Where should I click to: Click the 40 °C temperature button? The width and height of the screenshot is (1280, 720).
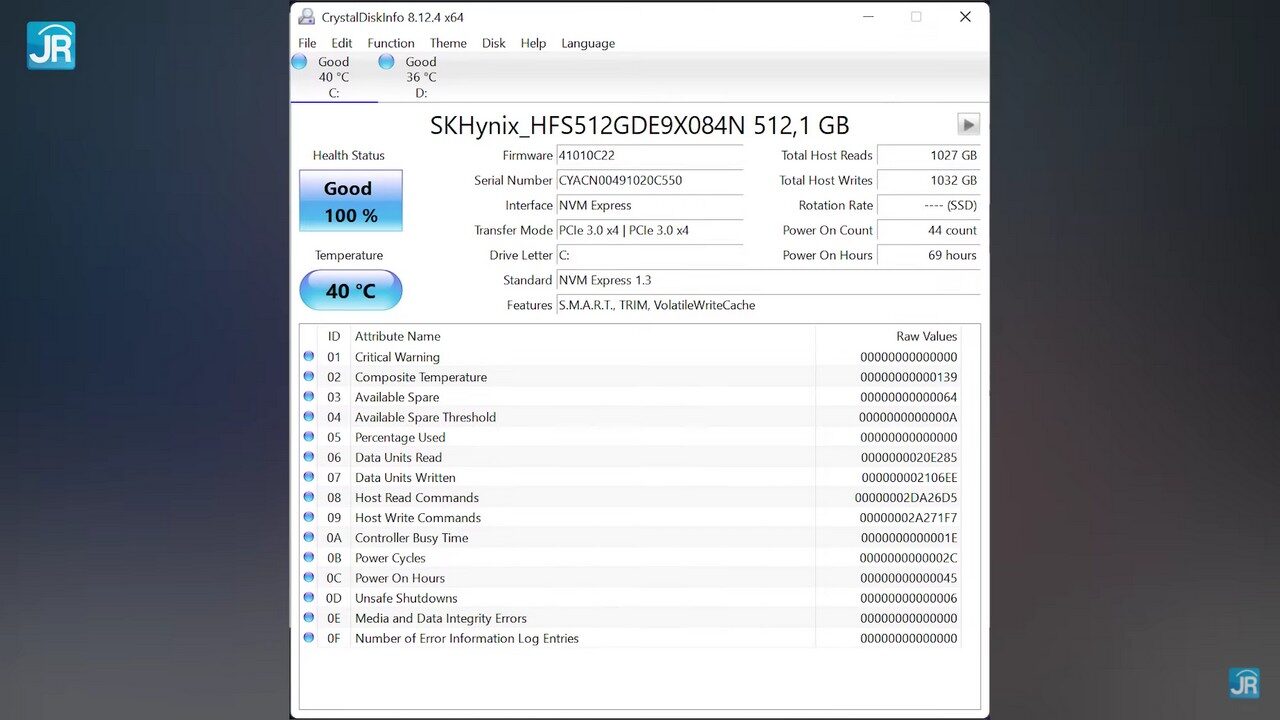350,290
